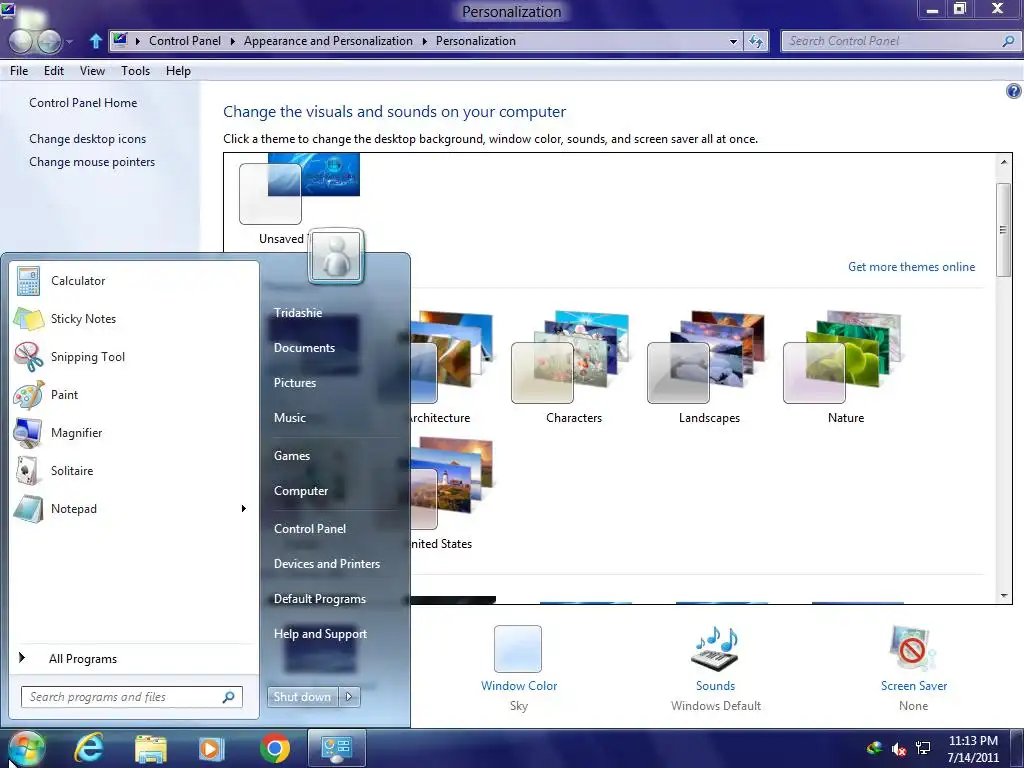Expand the Control Panel breadcrumb arrow
This screenshot has height=768, width=1024.
point(232,40)
